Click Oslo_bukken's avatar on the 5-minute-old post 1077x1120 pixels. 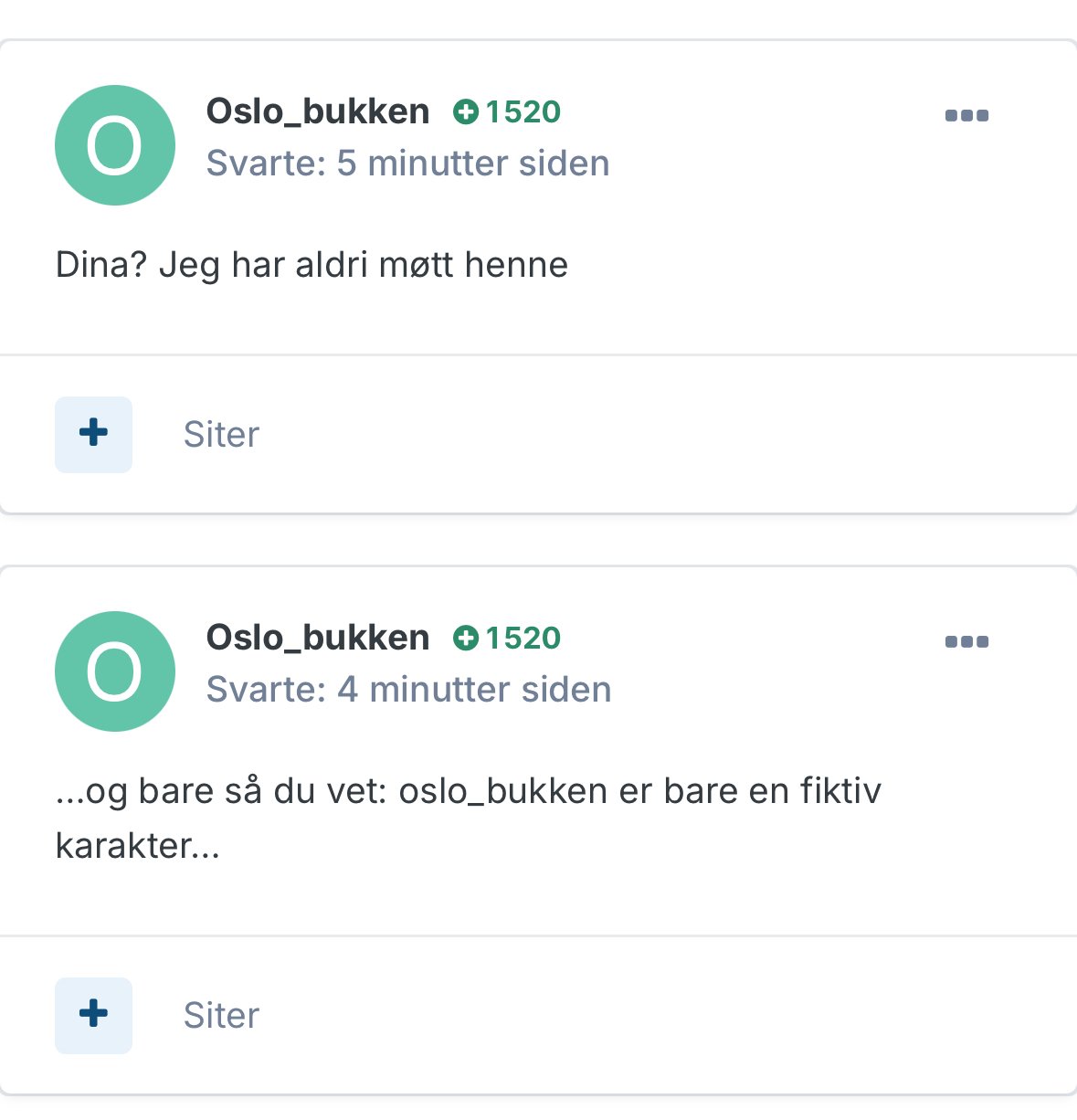pyautogui.click(x=115, y=145)
